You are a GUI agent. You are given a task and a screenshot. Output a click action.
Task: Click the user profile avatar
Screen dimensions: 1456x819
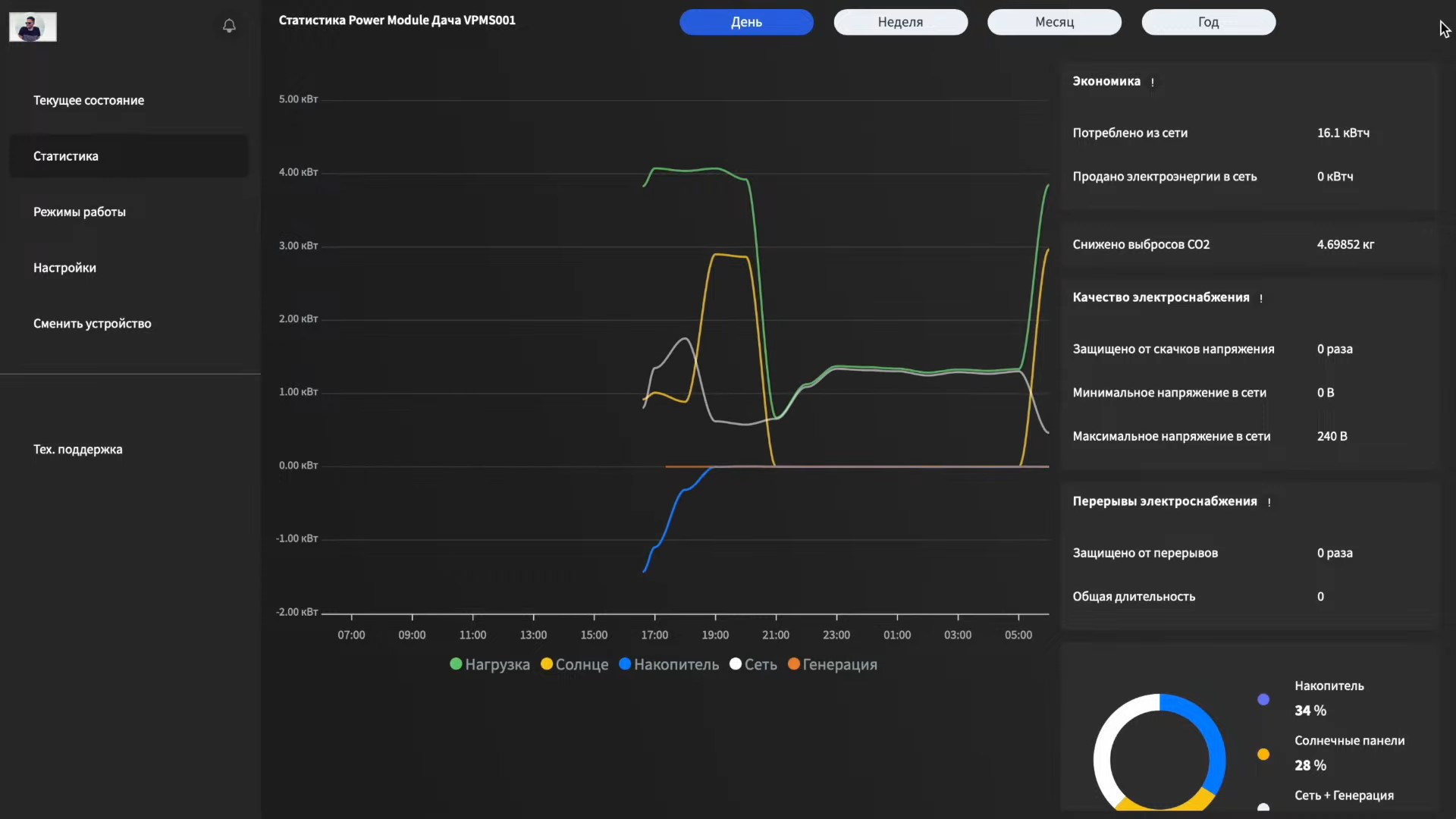pyautogui.click(x=33, y=26)
